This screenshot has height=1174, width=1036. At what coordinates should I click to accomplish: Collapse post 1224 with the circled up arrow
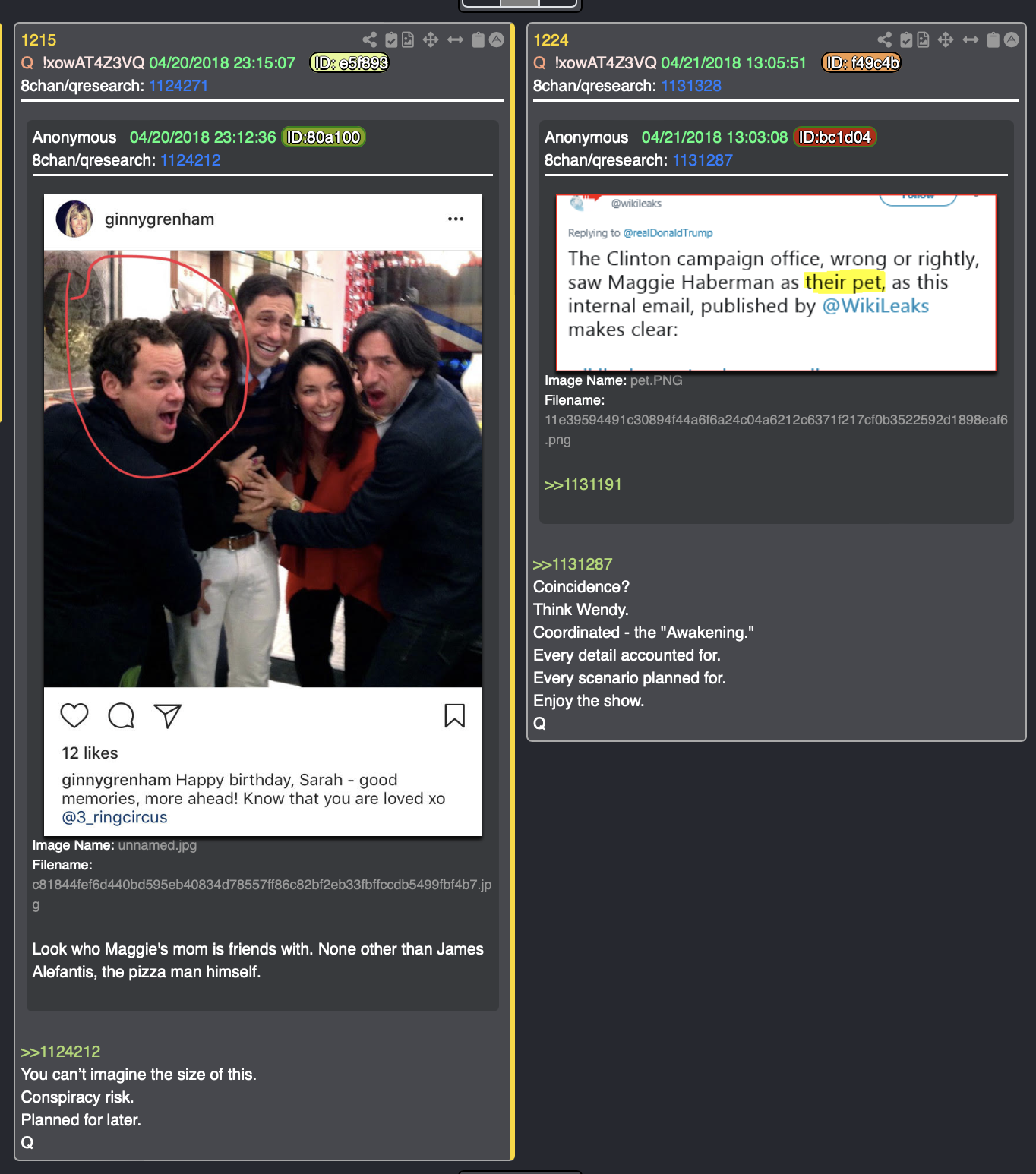point(1012,39)
